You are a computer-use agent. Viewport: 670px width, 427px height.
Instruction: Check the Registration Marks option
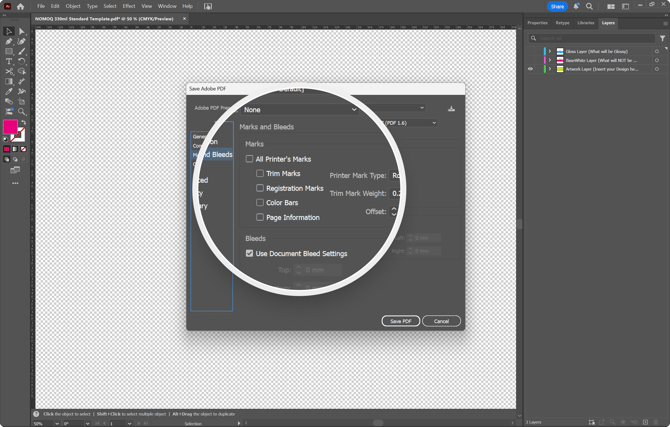(260, 188)
